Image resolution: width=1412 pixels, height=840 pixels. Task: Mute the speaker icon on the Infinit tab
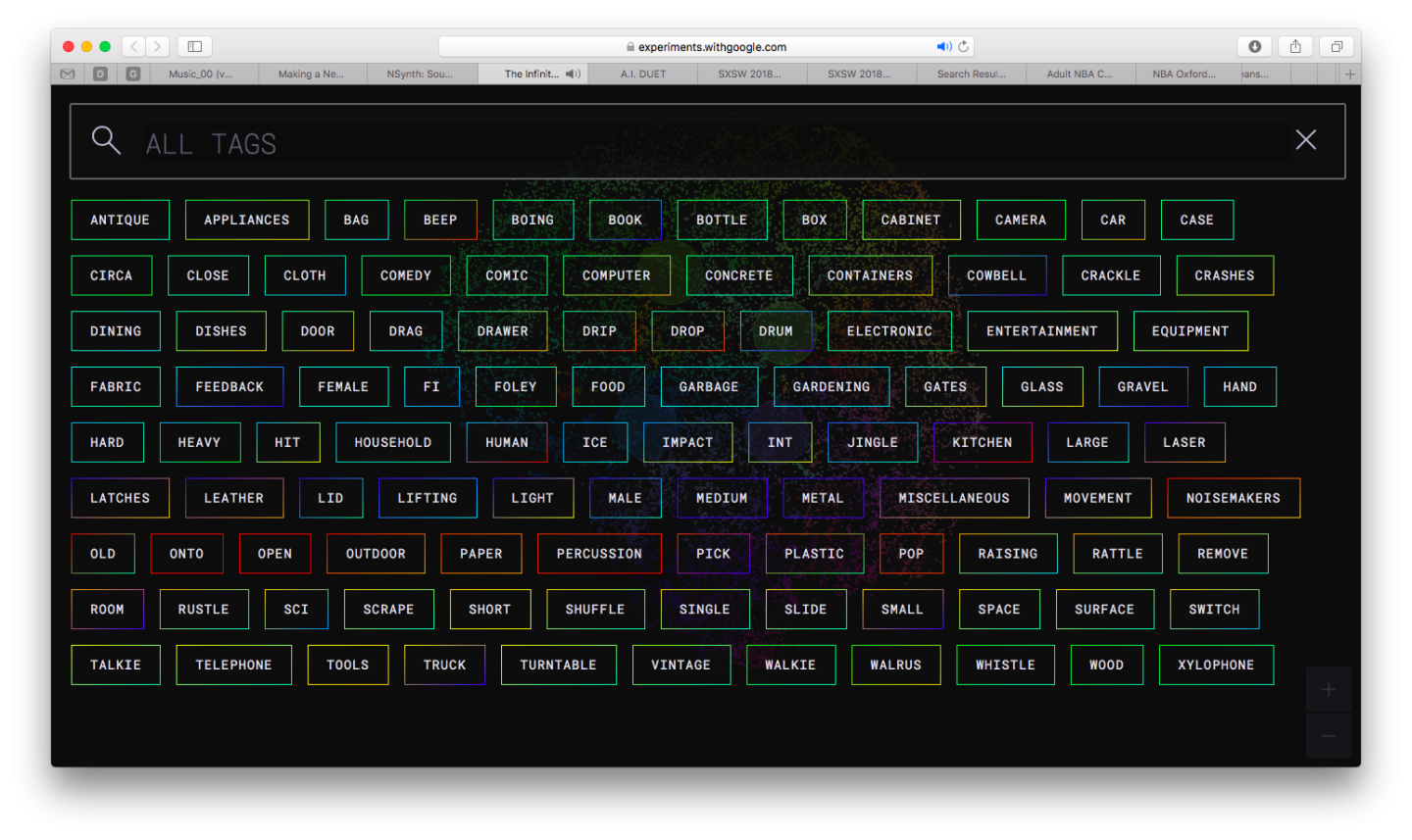[x=571, y=73]
